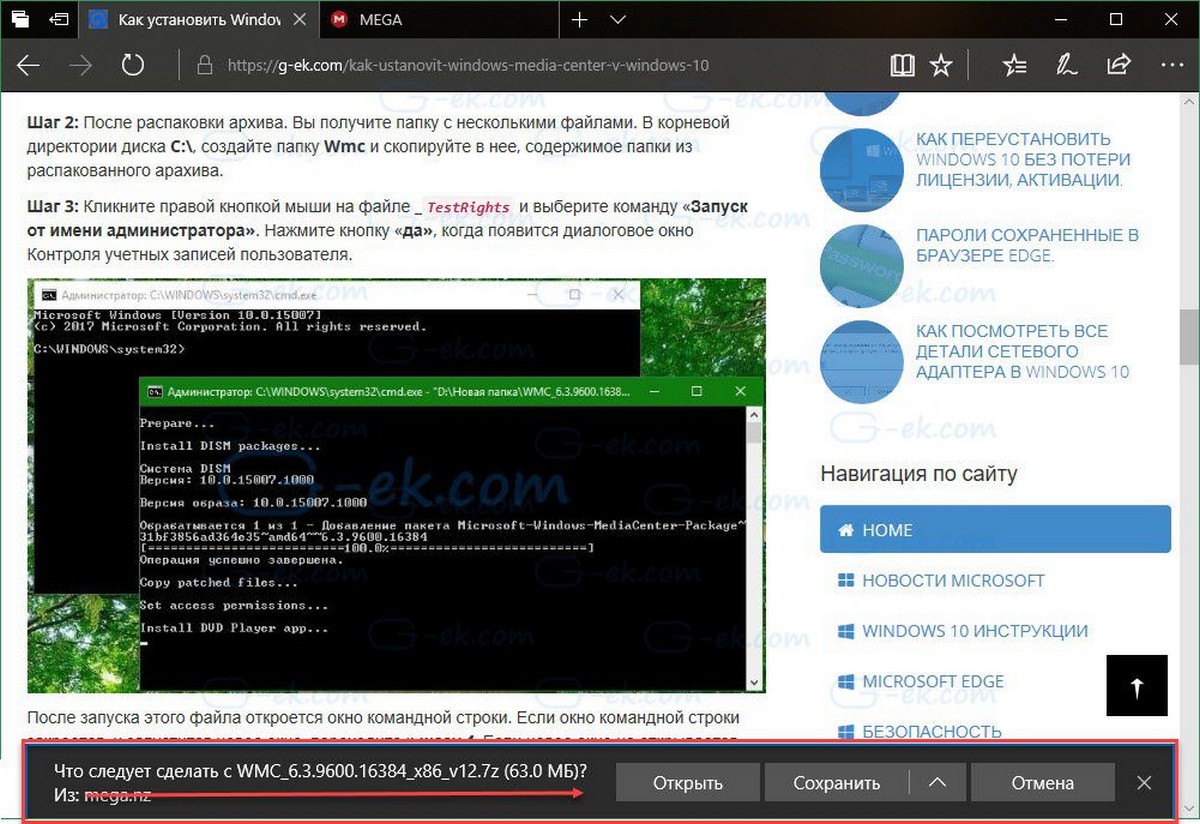The height and width of the screenshot is (824, 1200).
Task: Expand save options chevron next to Сохранить
Action: point(937,783)
